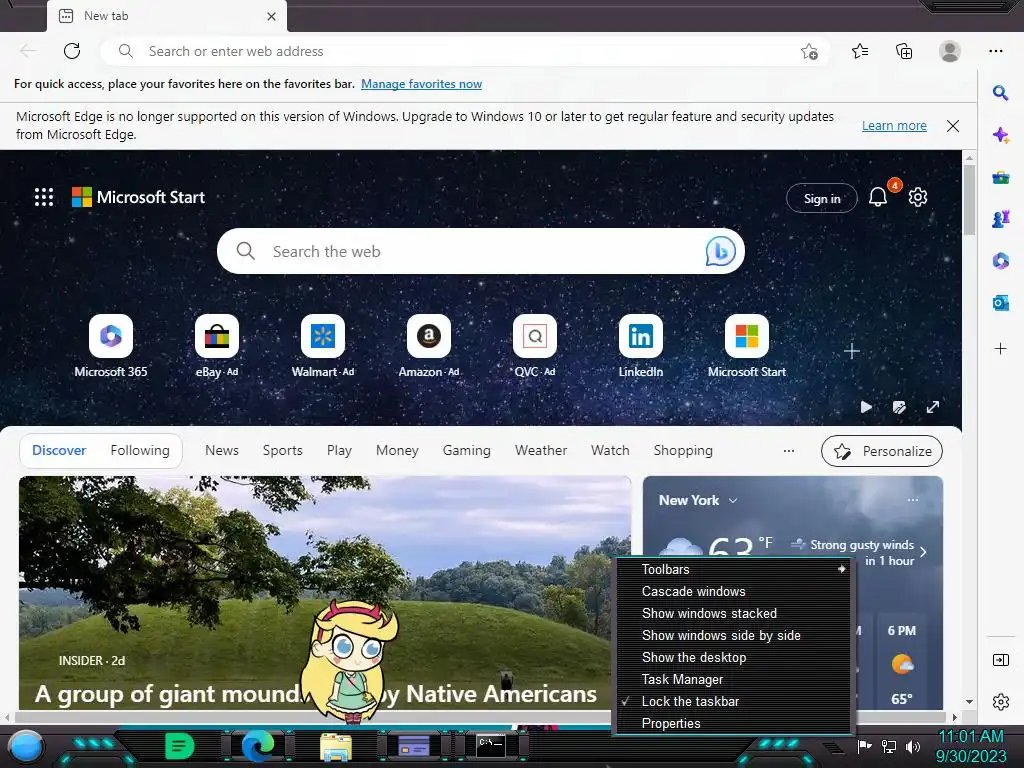Open the Weather feed tab

click(541, 451)
